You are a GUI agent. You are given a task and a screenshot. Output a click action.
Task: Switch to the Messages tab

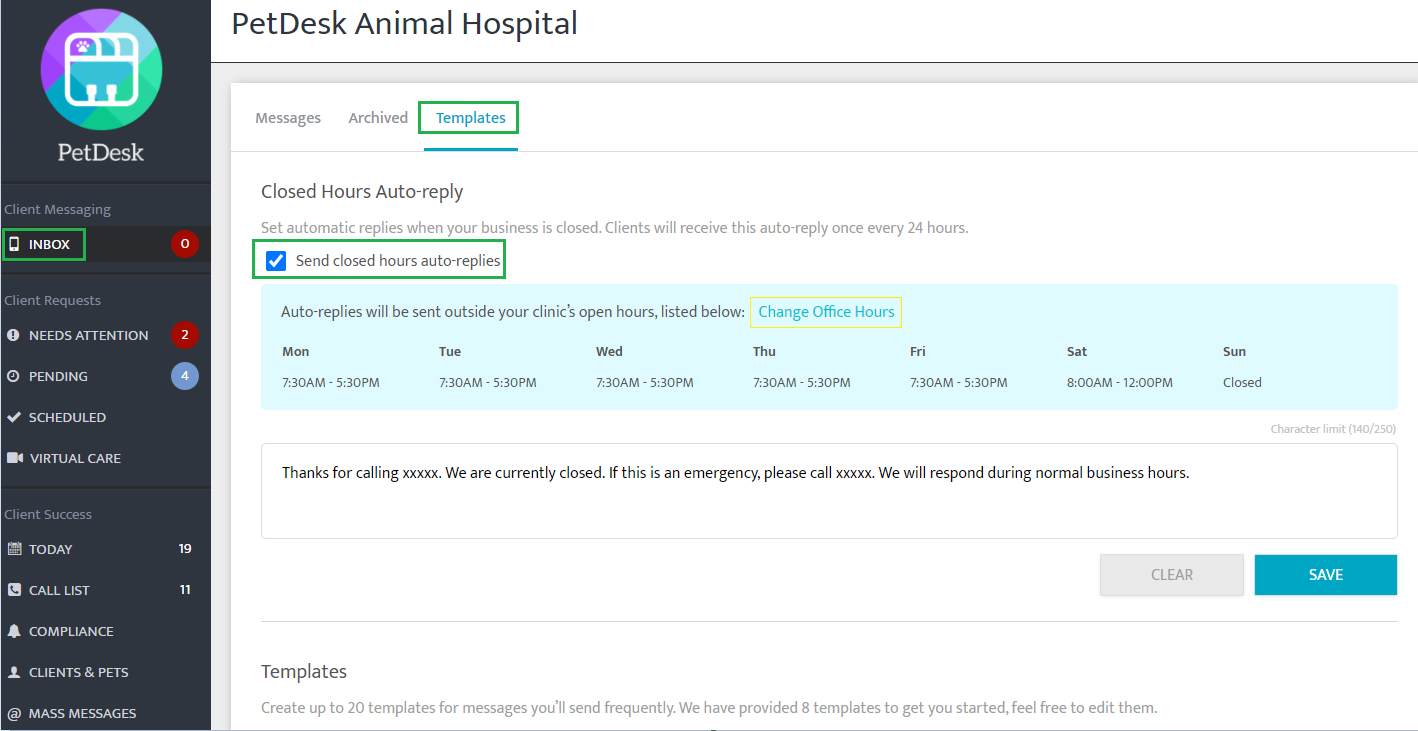point(288,118)
